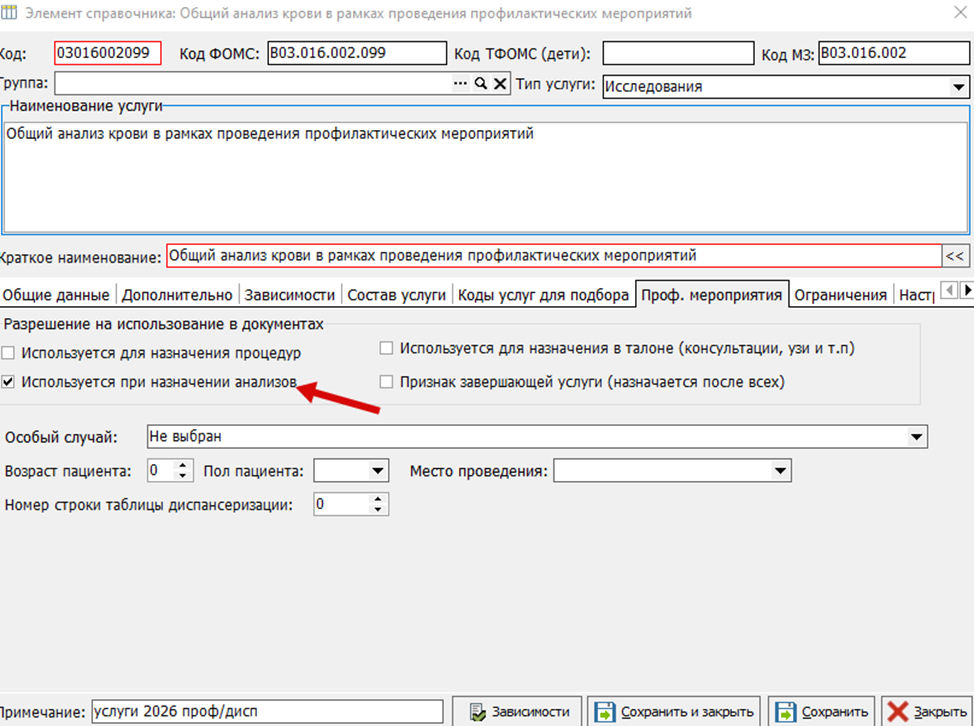Uncheck 'Используется при назначении анализов'
The image size is (974, 726).
click(8, 382)
